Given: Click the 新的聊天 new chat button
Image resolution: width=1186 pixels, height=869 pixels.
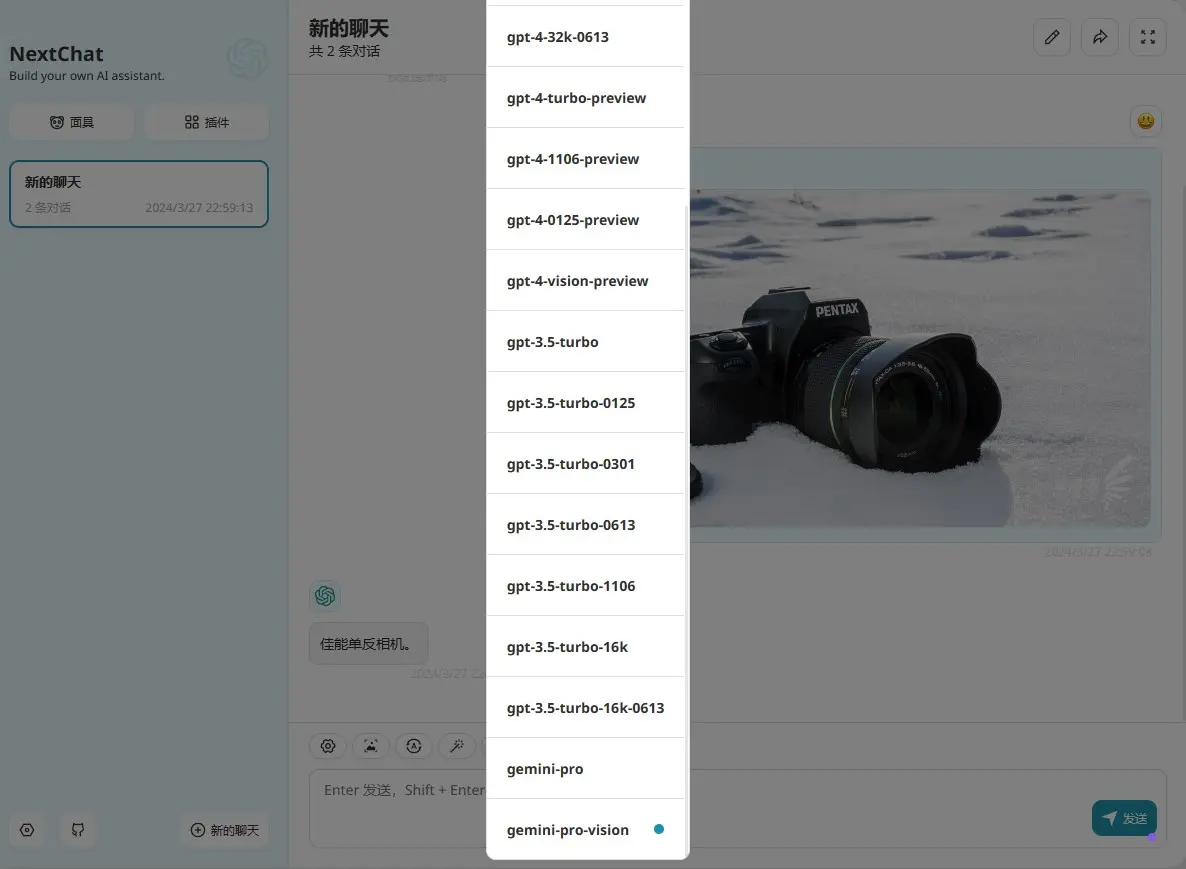Looking at the screenshot, I should 225,830.
